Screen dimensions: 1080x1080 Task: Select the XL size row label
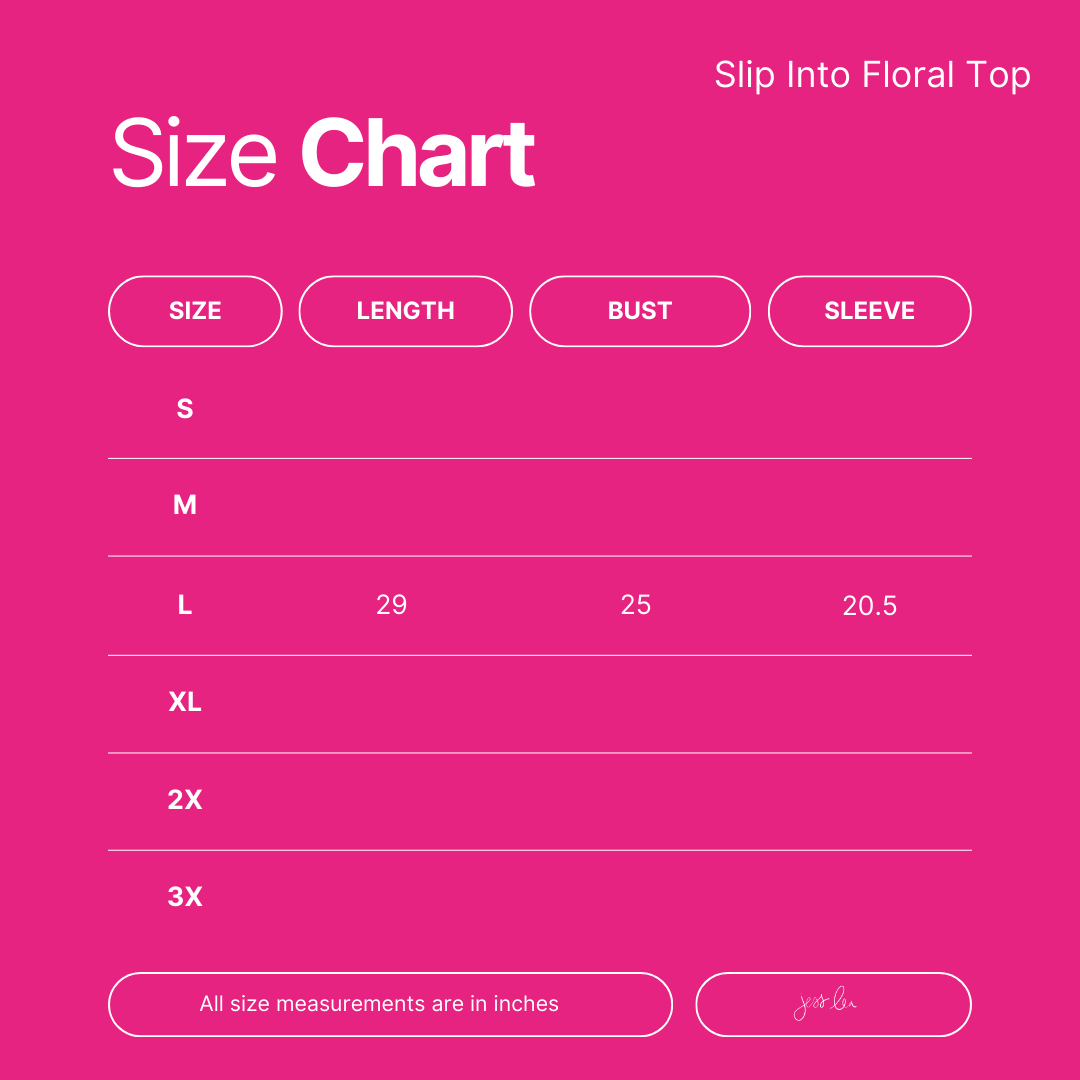pyautogui.click(x=185, y=702)
